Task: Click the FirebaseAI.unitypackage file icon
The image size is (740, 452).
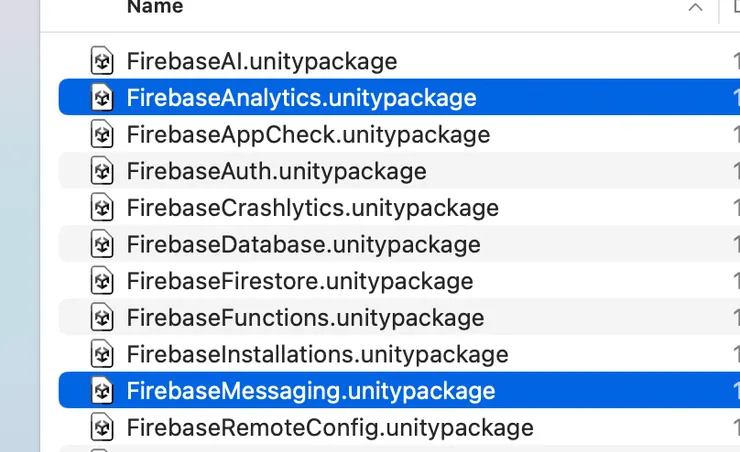Action: tap(101, 61)
